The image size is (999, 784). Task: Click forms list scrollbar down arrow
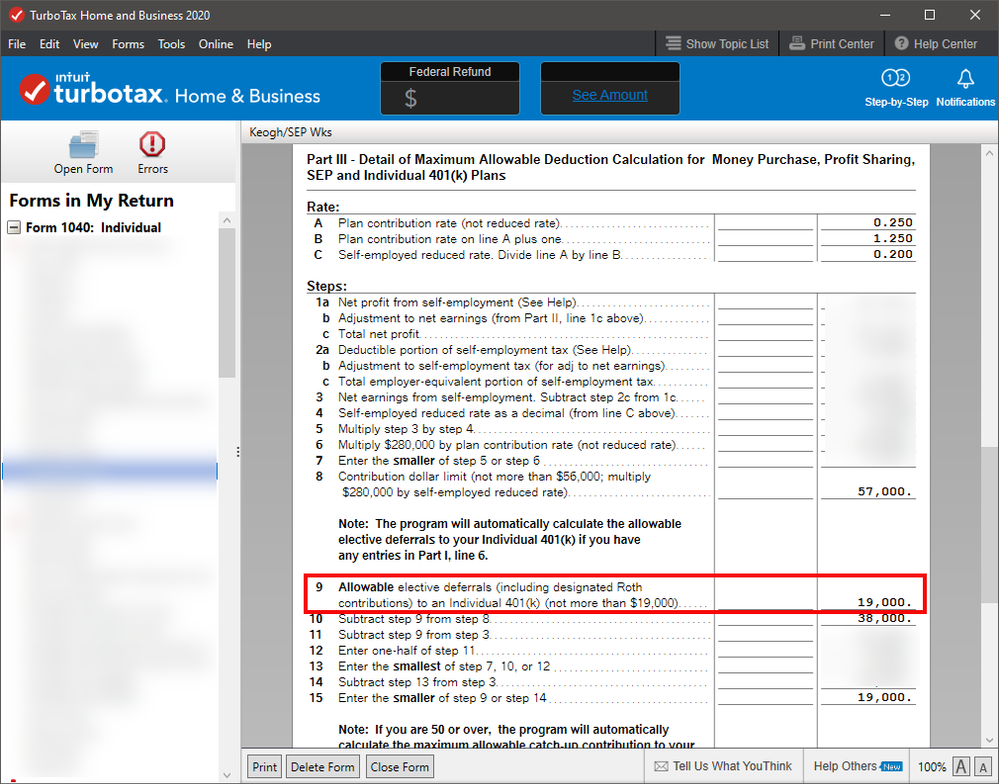point(227,775)
